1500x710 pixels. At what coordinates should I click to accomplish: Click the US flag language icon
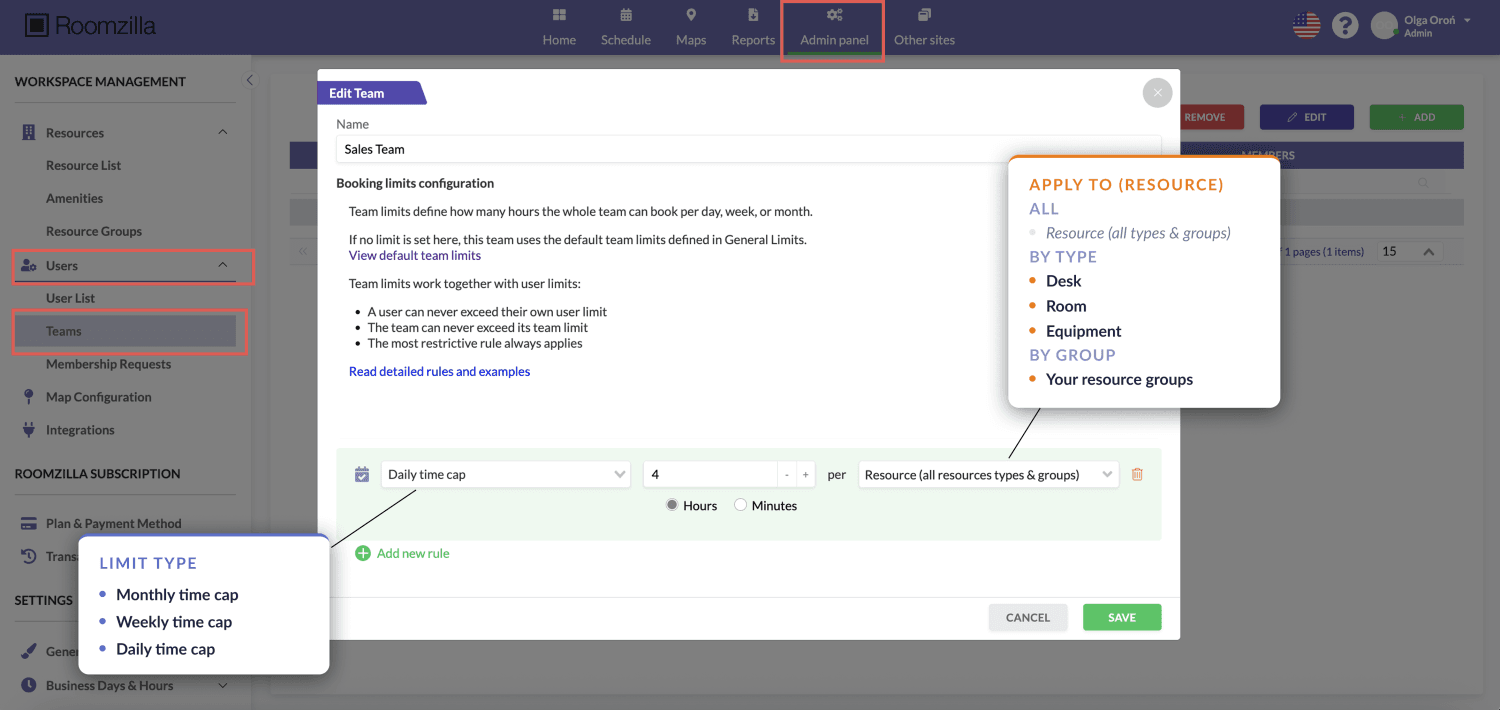(x=1306, y=26)
